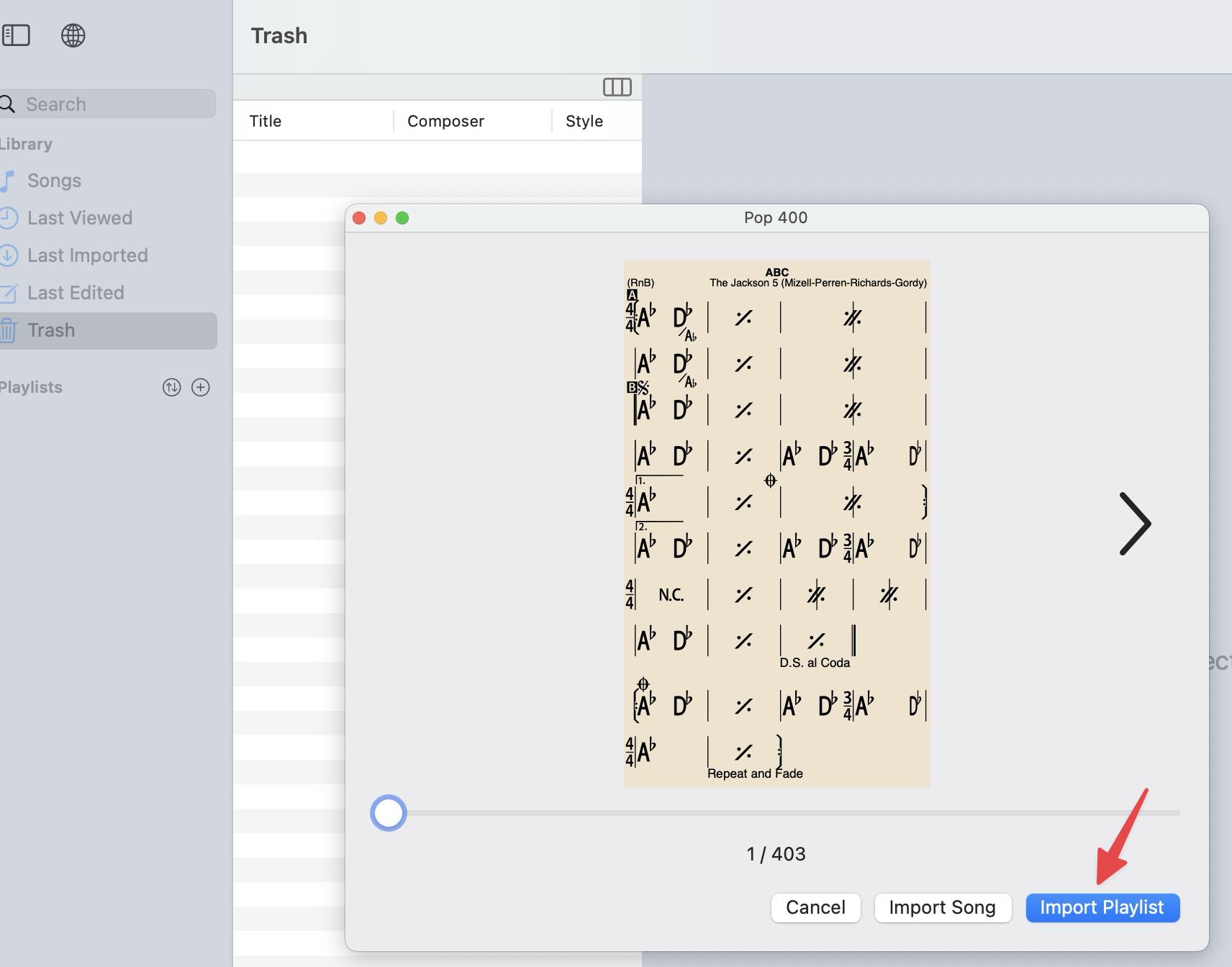Sort by Composer column header
The image size is (1232, 967).
coord(445,121)
